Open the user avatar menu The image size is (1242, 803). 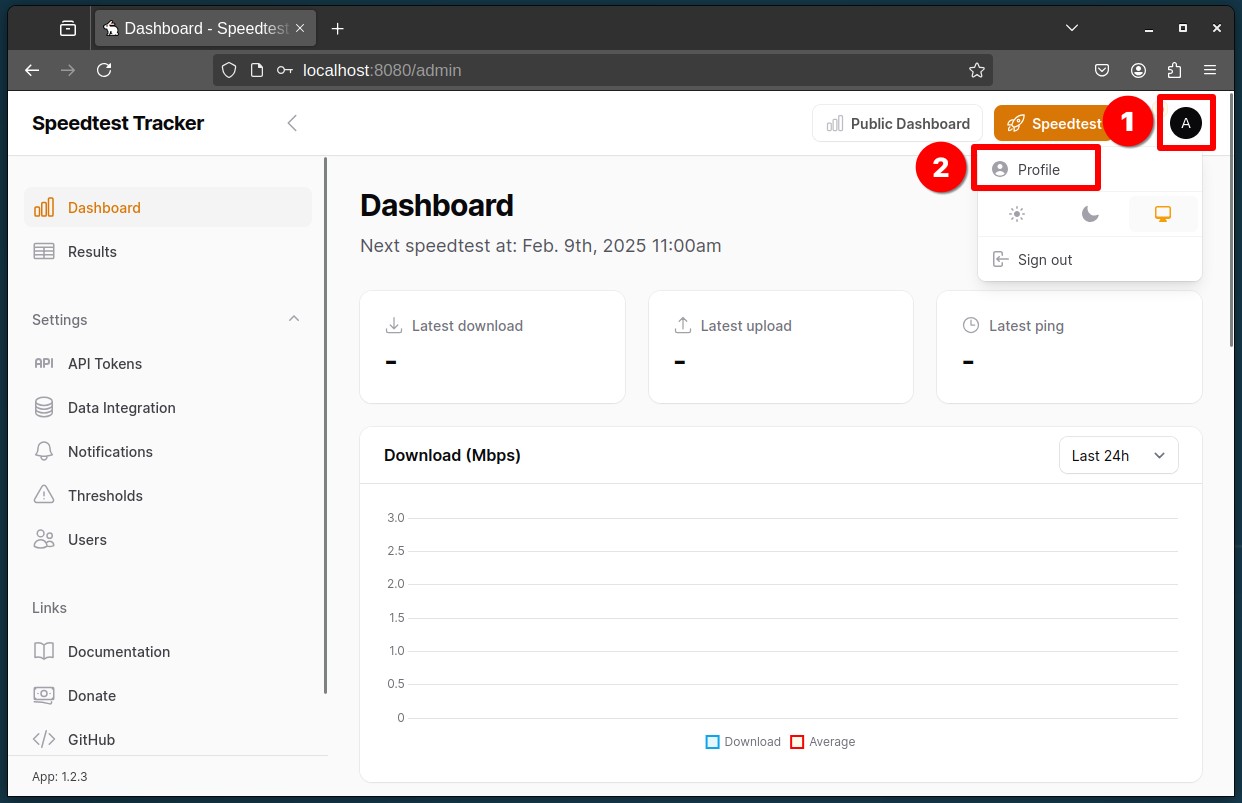pyautogui.click(x=1185, y=123)
